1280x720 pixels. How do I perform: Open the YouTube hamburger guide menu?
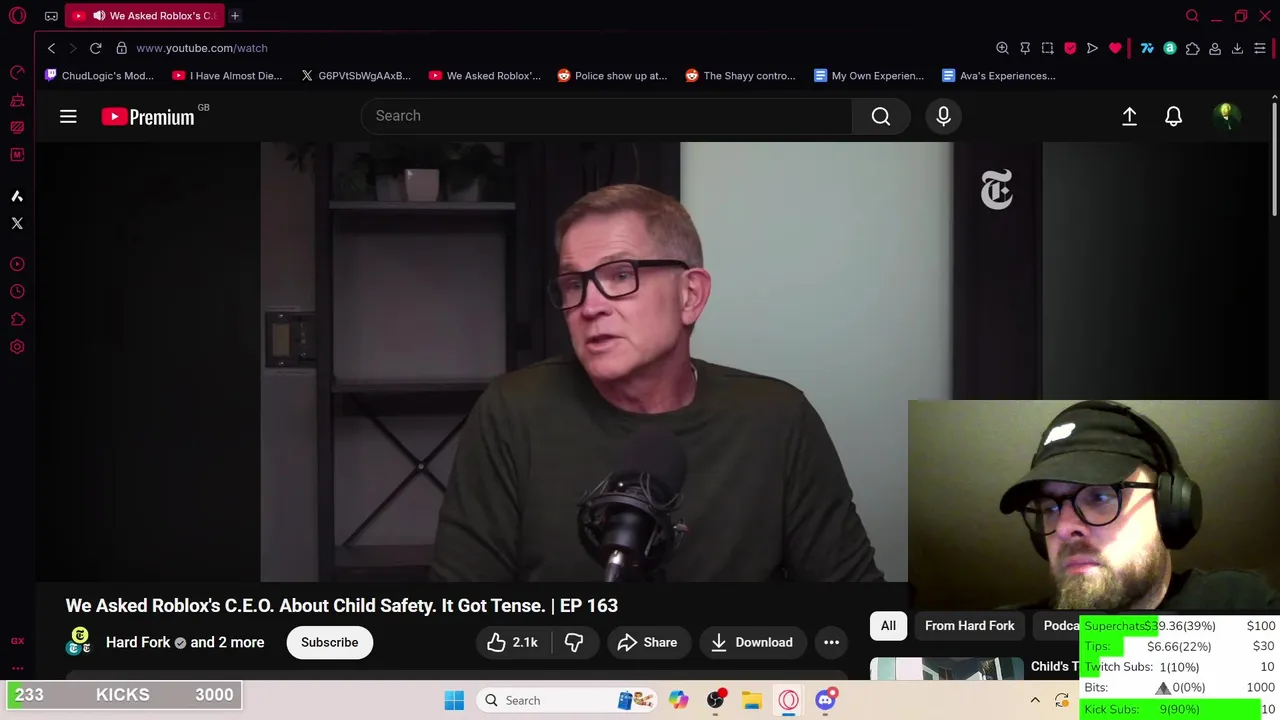68,117
